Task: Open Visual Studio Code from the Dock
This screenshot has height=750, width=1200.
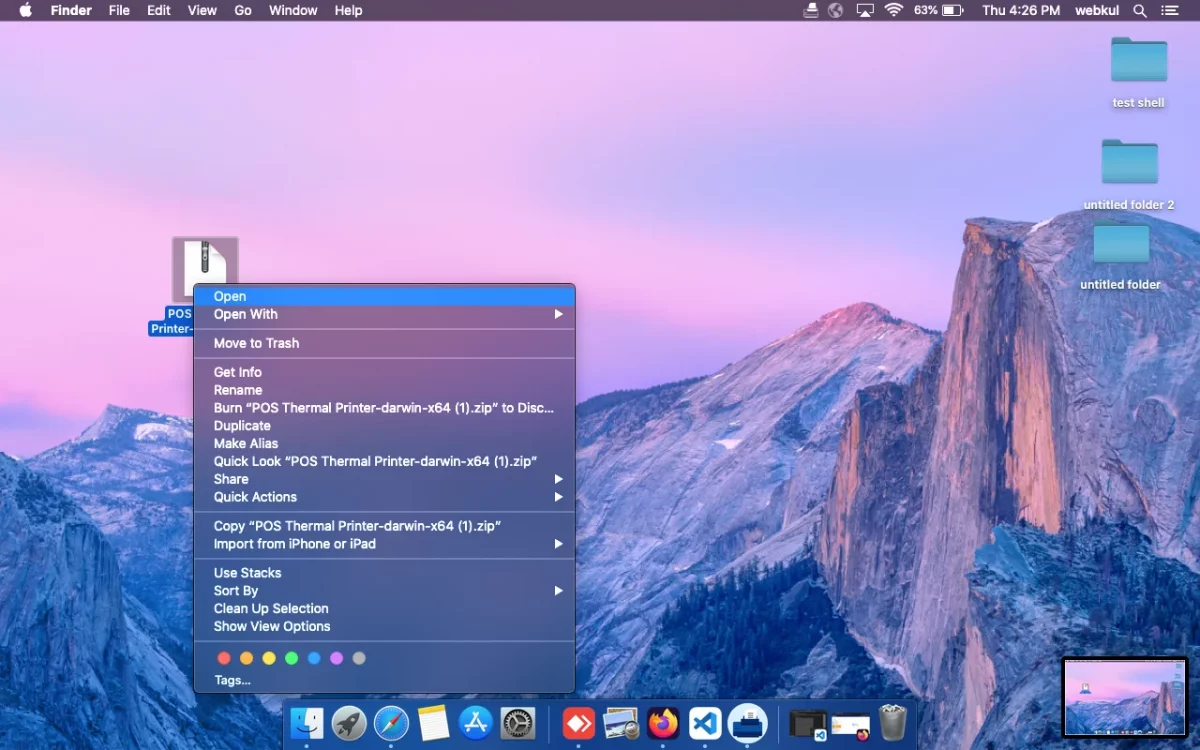Action: [x=705, y=723]
